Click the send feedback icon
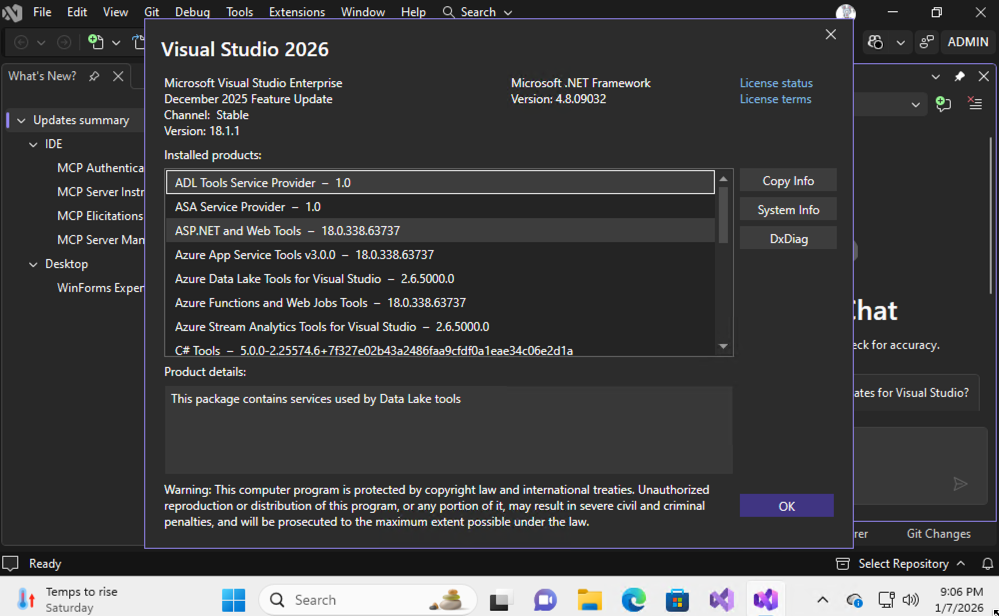 927,42
